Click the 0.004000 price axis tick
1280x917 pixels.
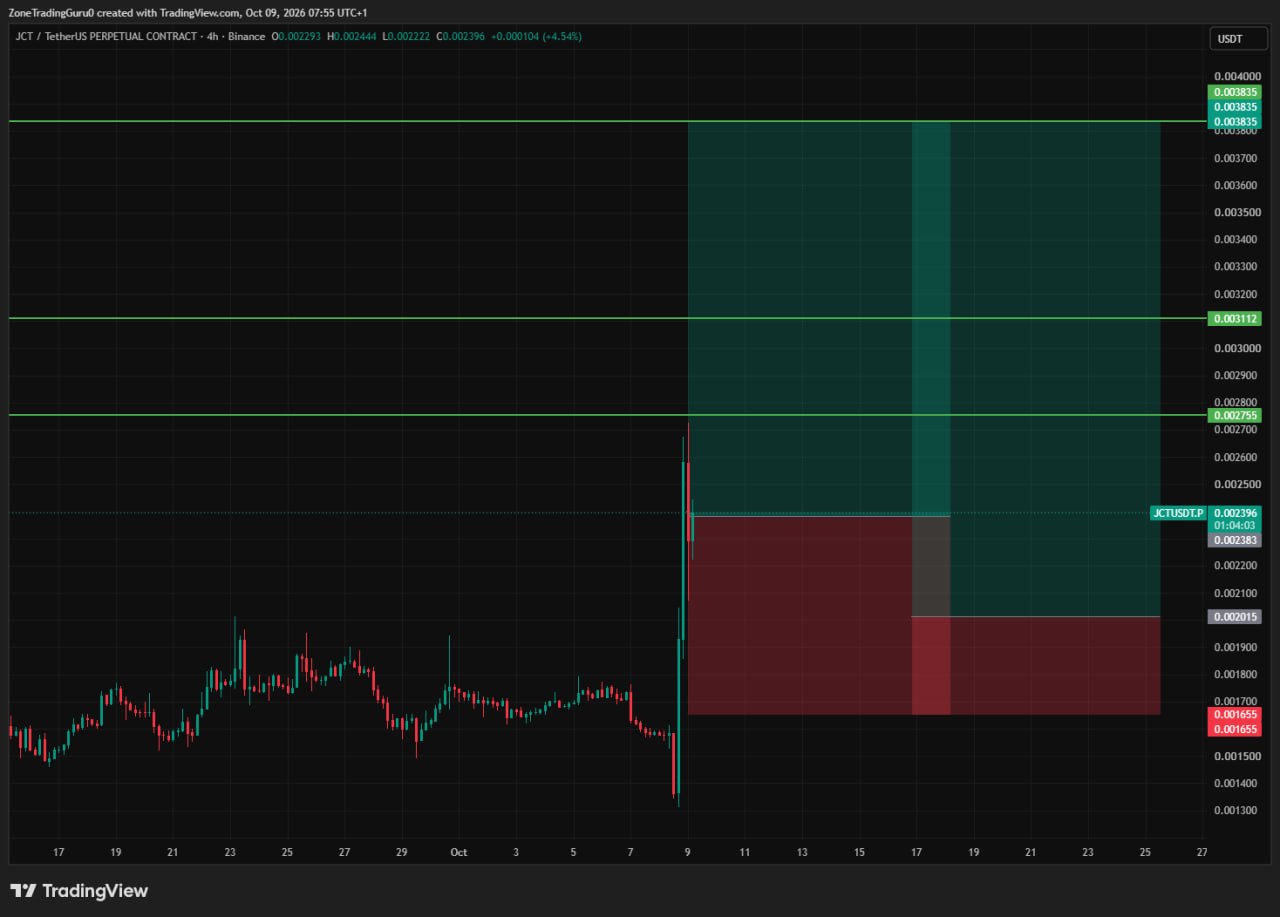[x=1236, y=76]
